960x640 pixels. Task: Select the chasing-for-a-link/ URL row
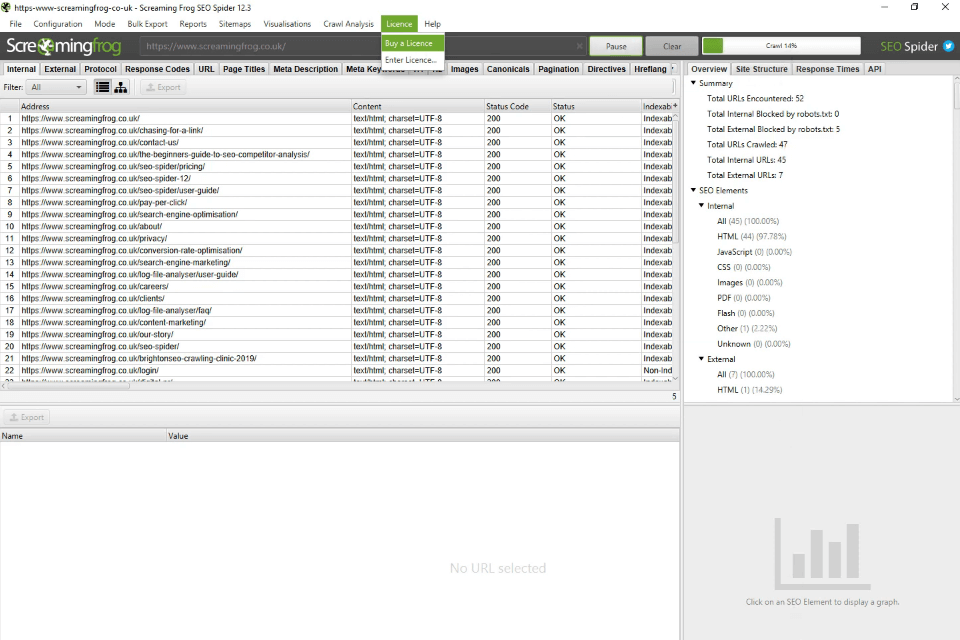click(x=337, y=130)
